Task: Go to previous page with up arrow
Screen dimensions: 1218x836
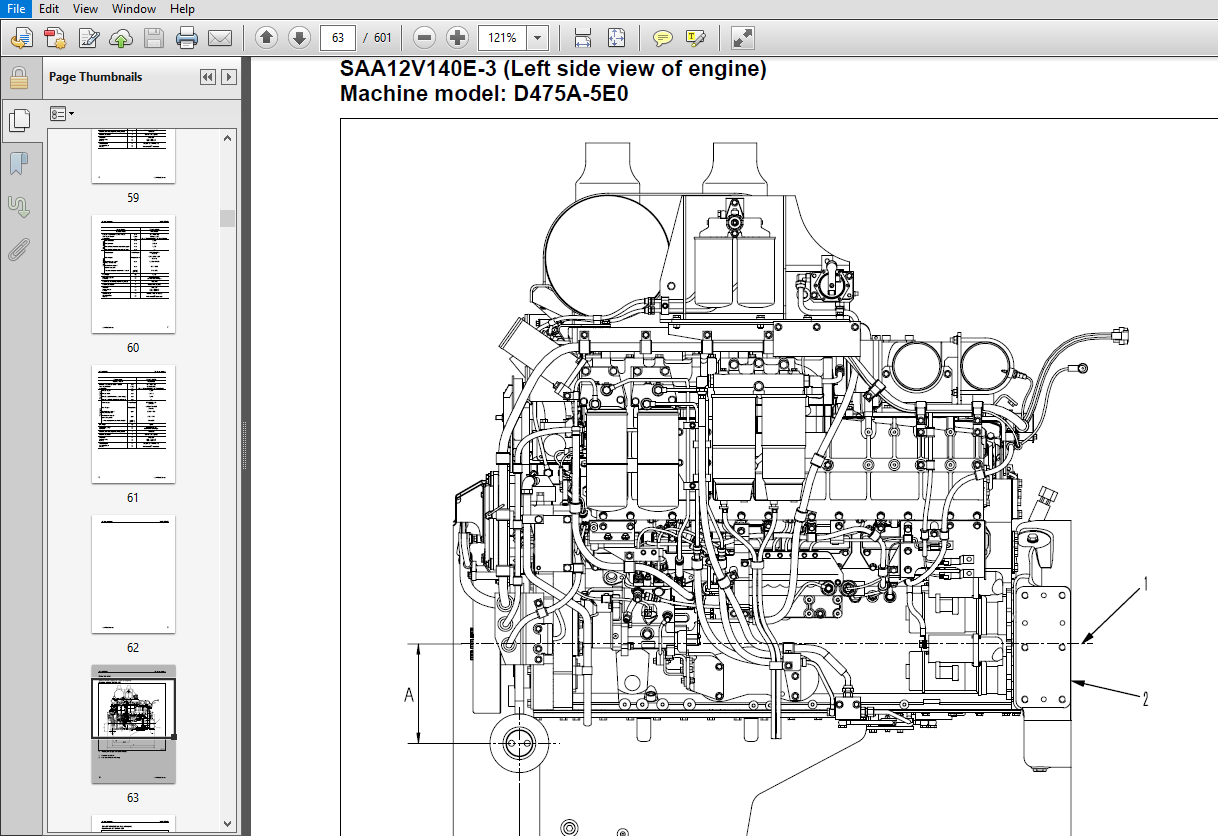Action: pyautogui.click(x=266, y=38)
